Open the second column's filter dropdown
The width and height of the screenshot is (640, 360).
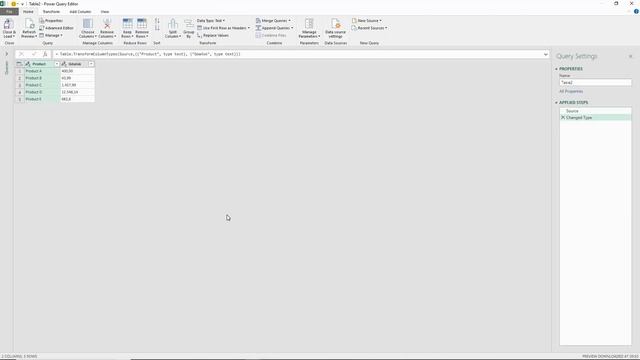click(x=91, y=64)
